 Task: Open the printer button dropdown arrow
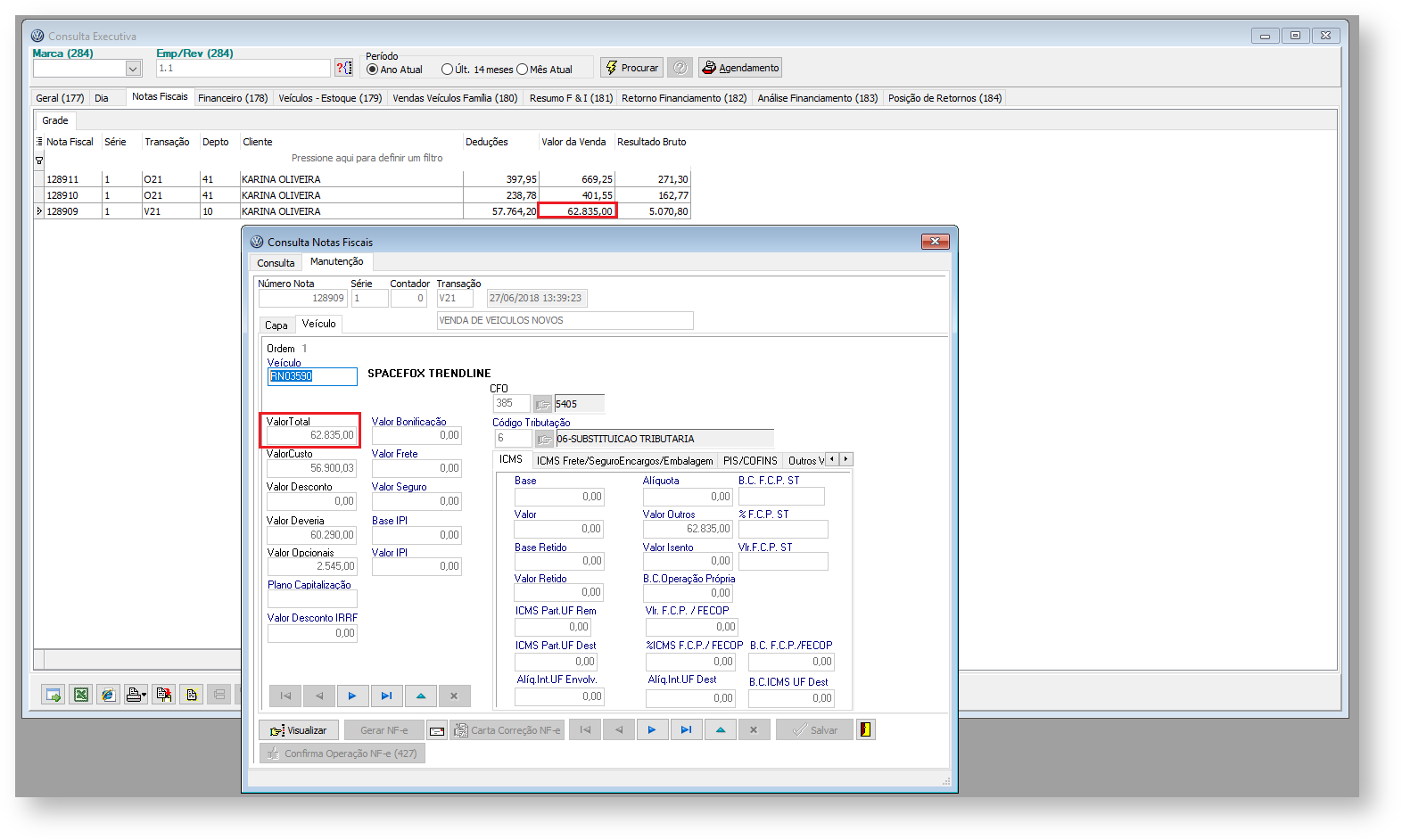click(x=144, y=695)
